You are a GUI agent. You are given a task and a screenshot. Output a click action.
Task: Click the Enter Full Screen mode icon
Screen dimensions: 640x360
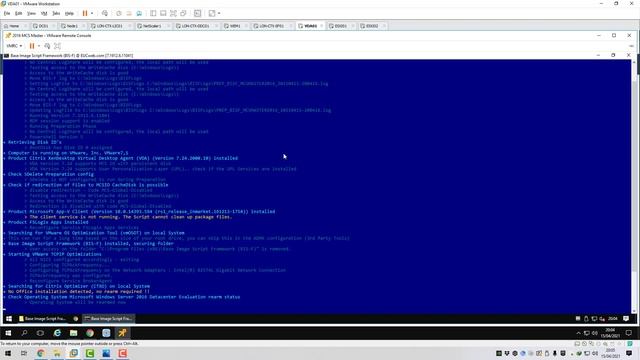pyautogui.click(x=173, y=13)
